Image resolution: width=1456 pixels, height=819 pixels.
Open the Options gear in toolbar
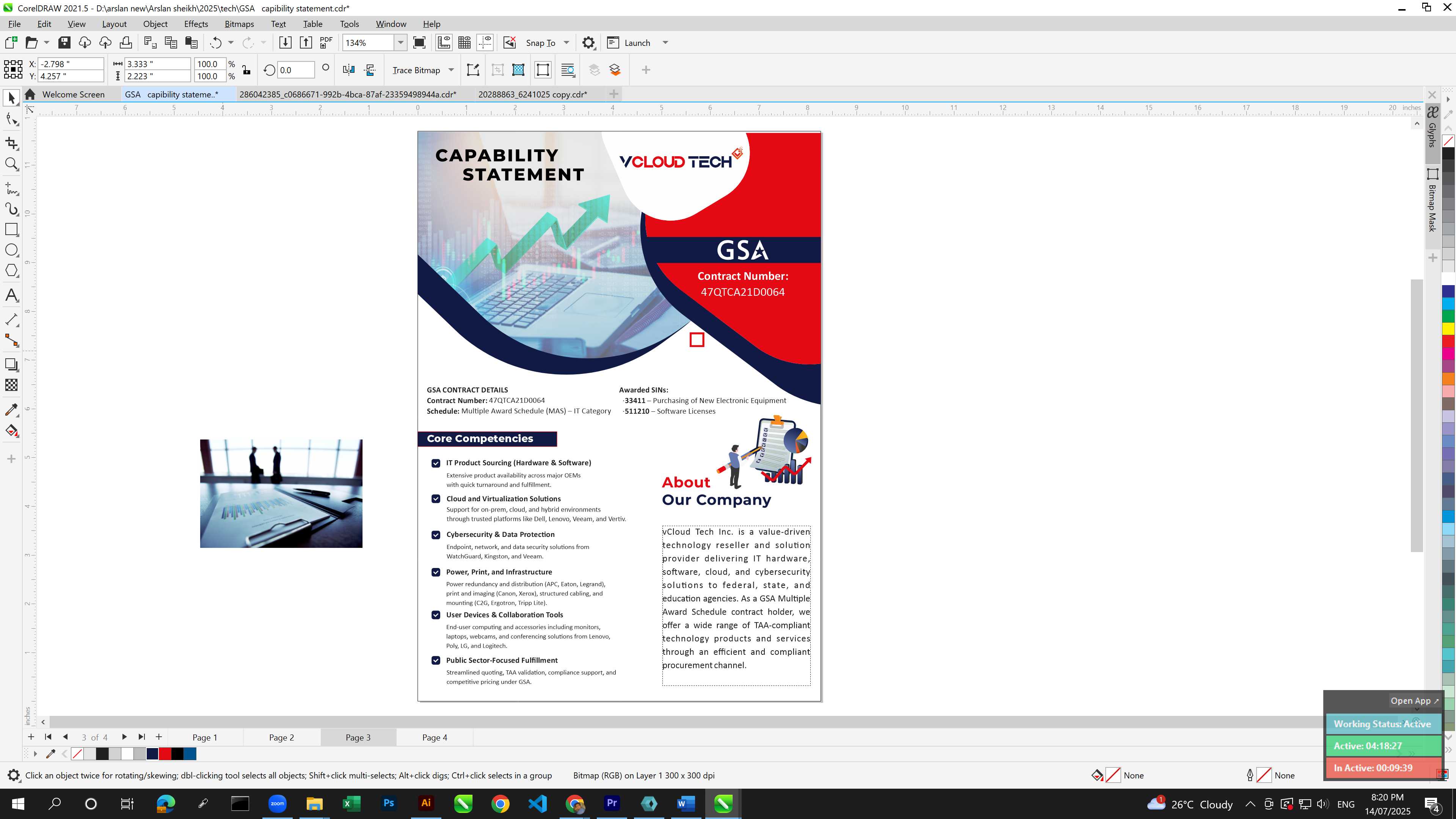pyautogui.click(x=588, y=43)
